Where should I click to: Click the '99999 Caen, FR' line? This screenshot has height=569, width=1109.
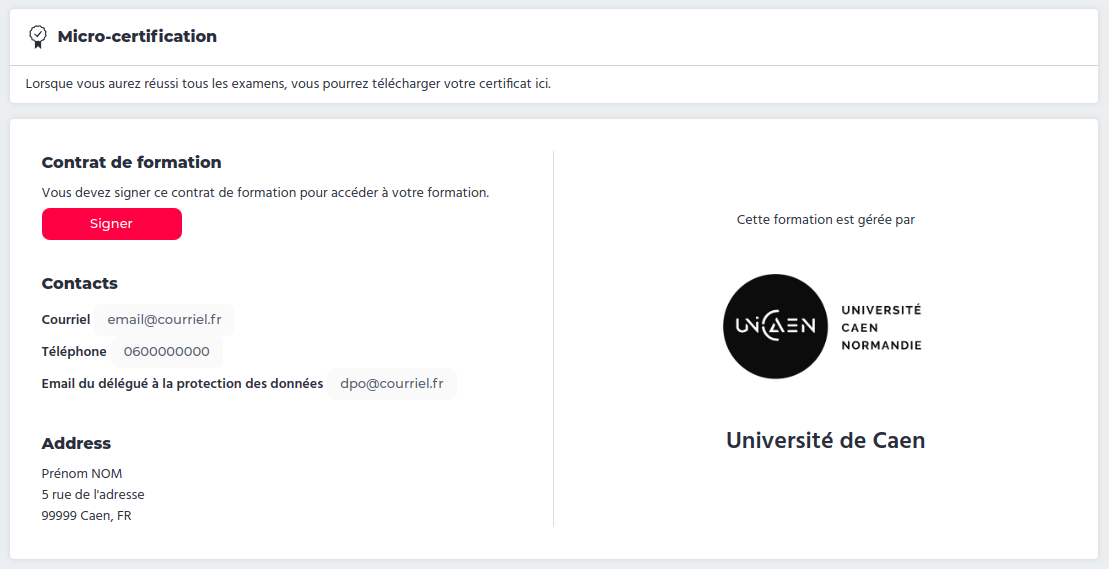coord(86,516)
